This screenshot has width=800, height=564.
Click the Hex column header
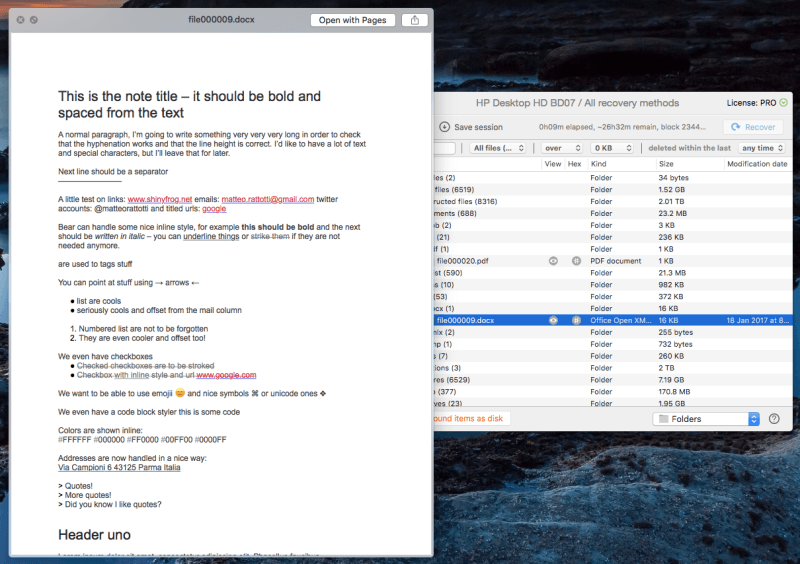574,164
